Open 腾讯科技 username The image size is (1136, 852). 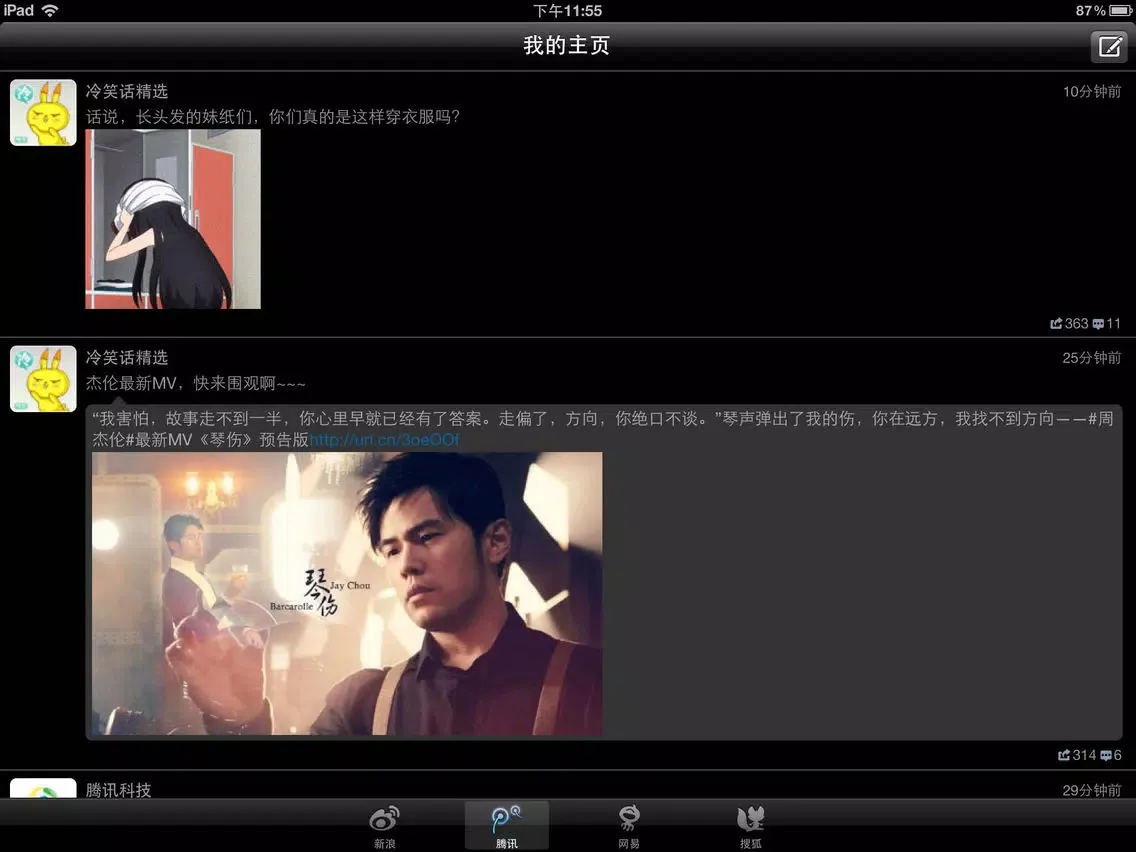[x=118, y=790]
